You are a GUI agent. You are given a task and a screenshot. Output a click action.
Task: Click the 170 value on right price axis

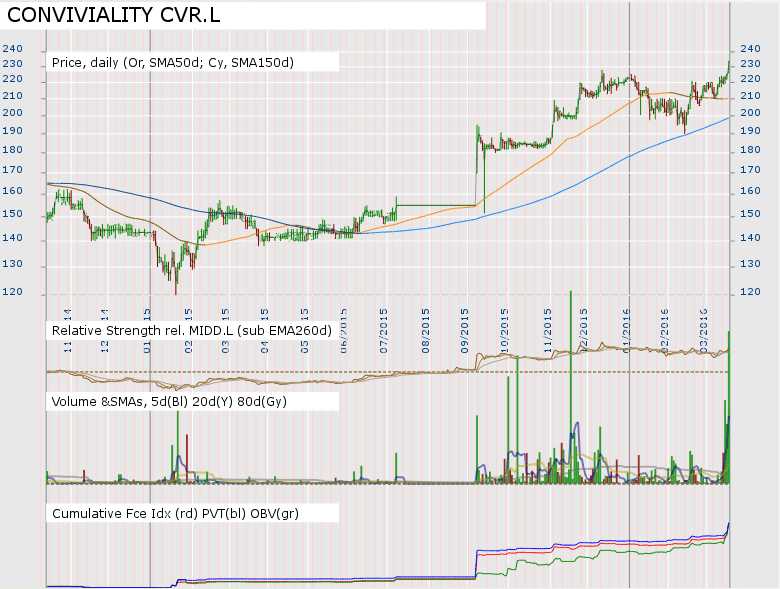coord(750,170)
